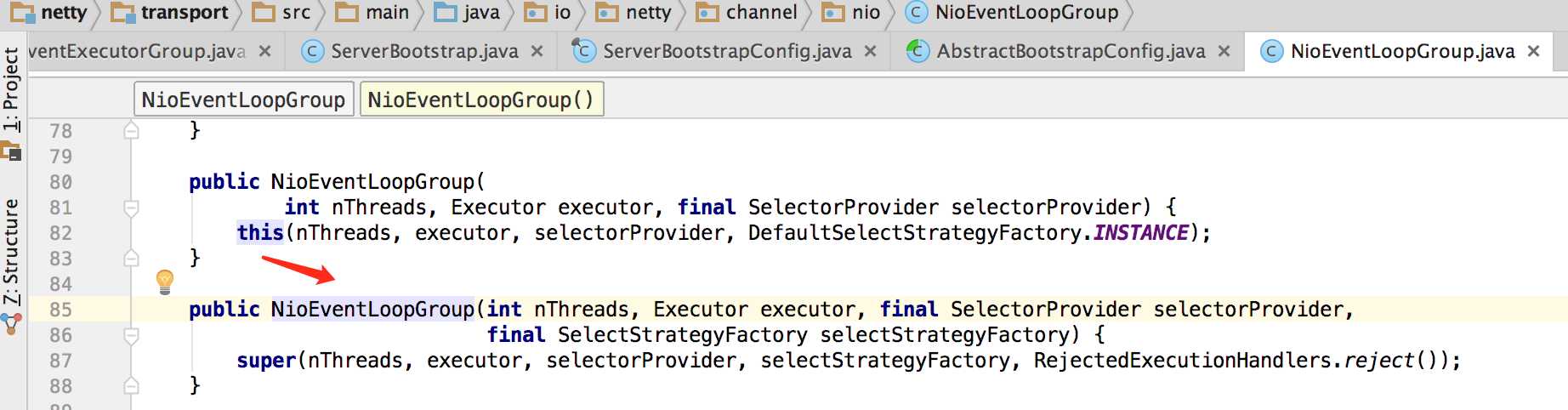The height and width of the screenshot is (410, 1568).
Task: Close the ServerBootstrap.java tab
Action: click(x=537, y=51)
